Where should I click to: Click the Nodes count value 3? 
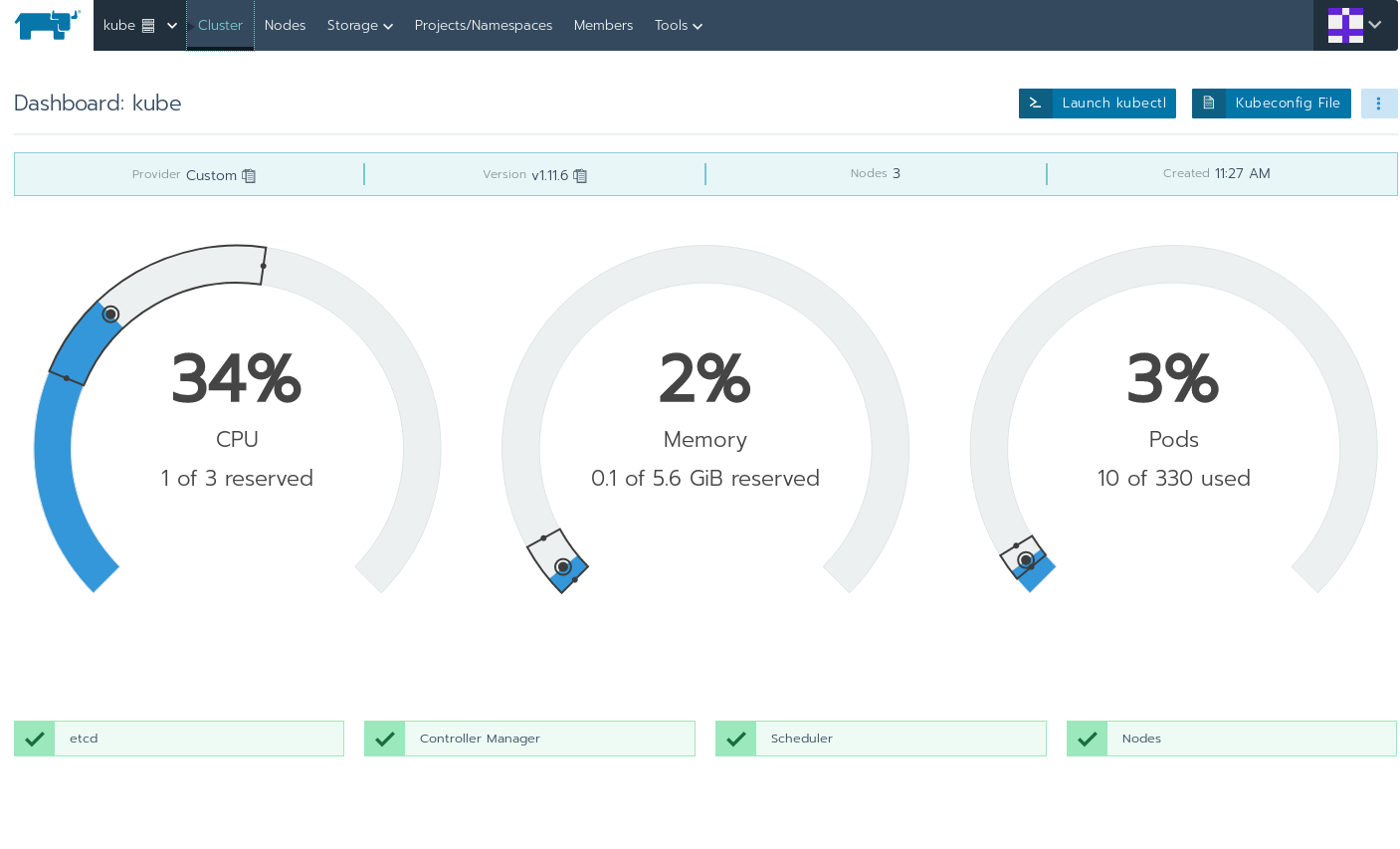897,173
